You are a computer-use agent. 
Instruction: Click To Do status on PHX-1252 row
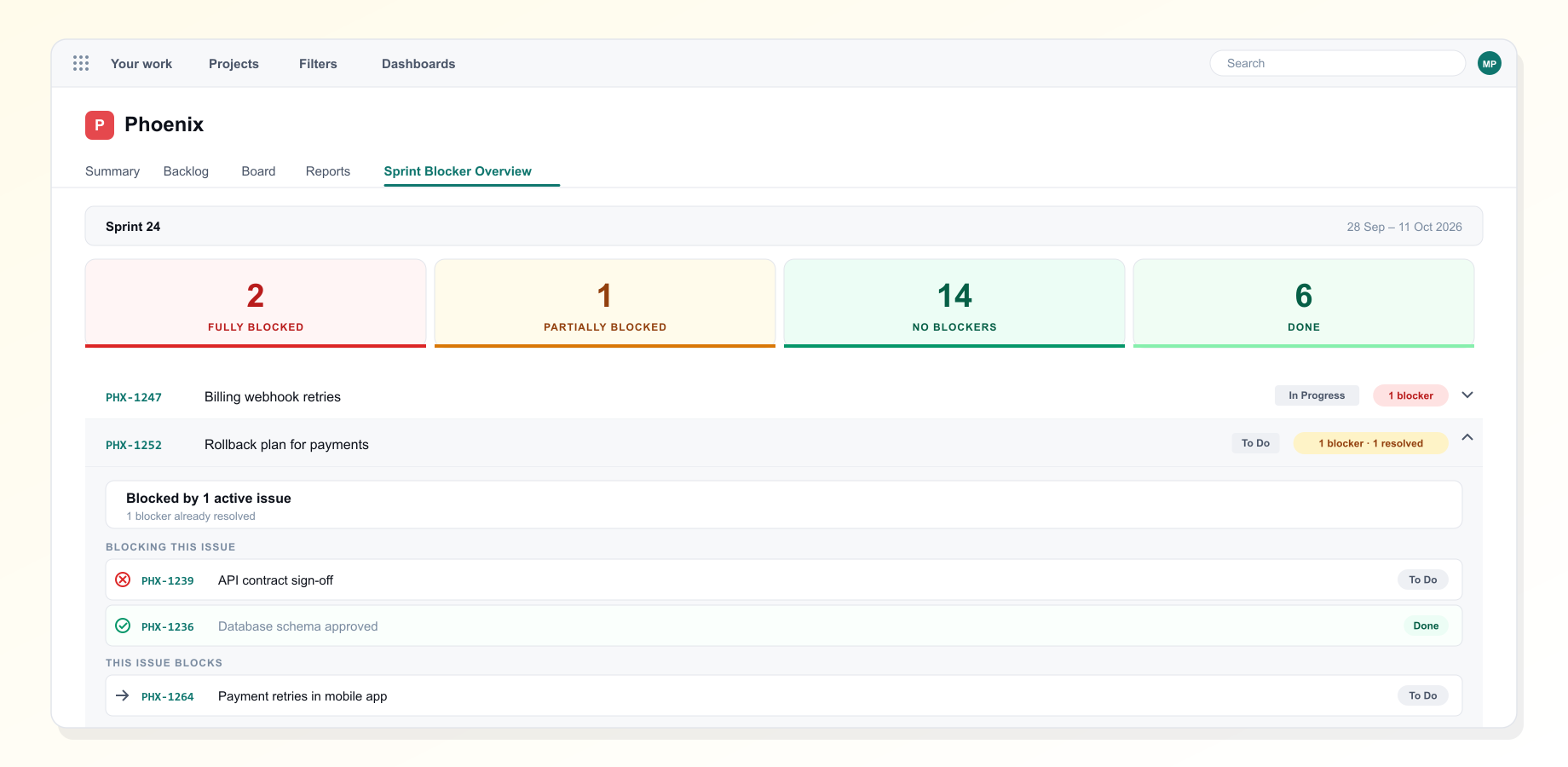coord(1255,443)
